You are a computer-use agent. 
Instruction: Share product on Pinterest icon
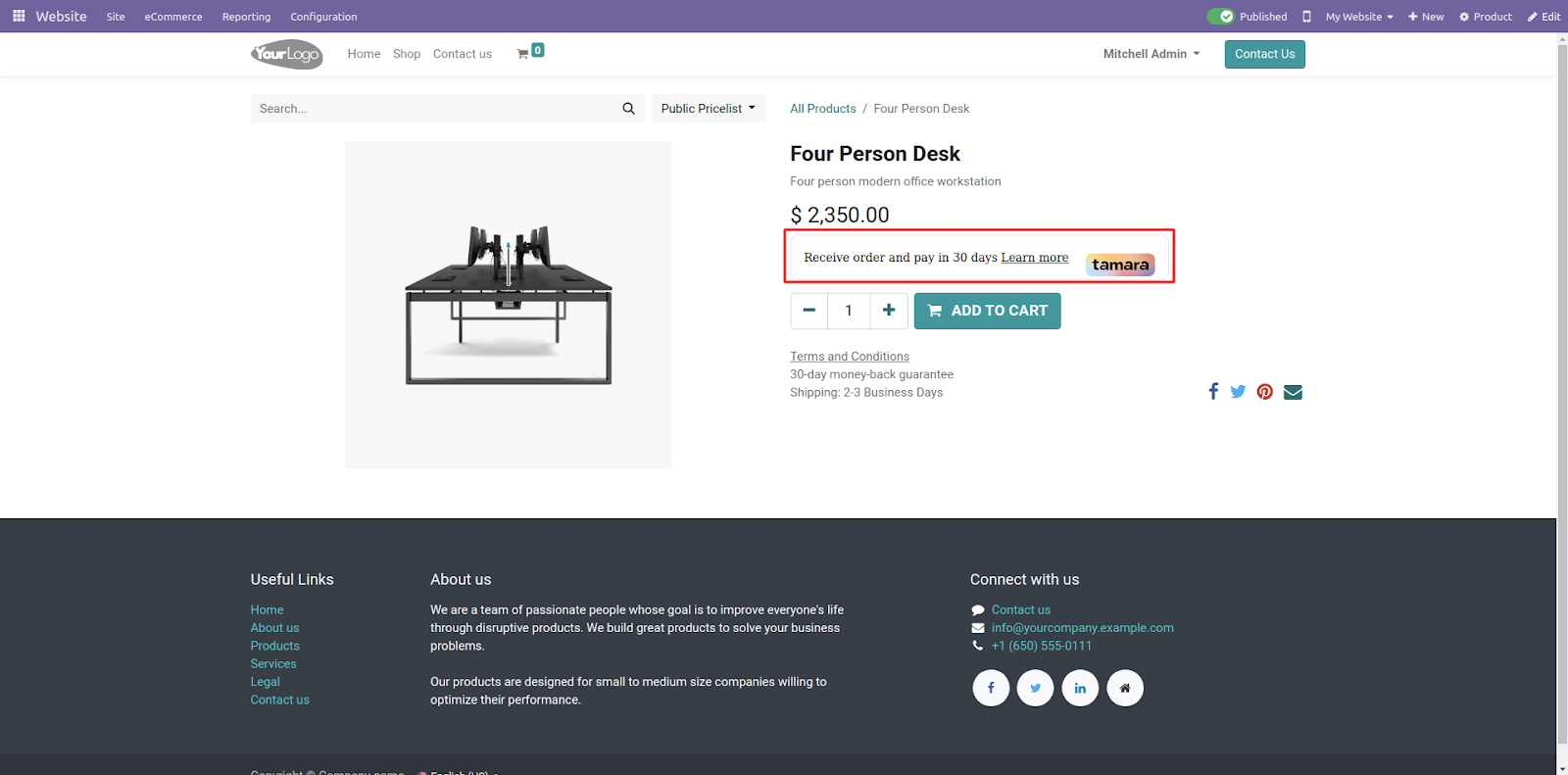point(1265,392)
